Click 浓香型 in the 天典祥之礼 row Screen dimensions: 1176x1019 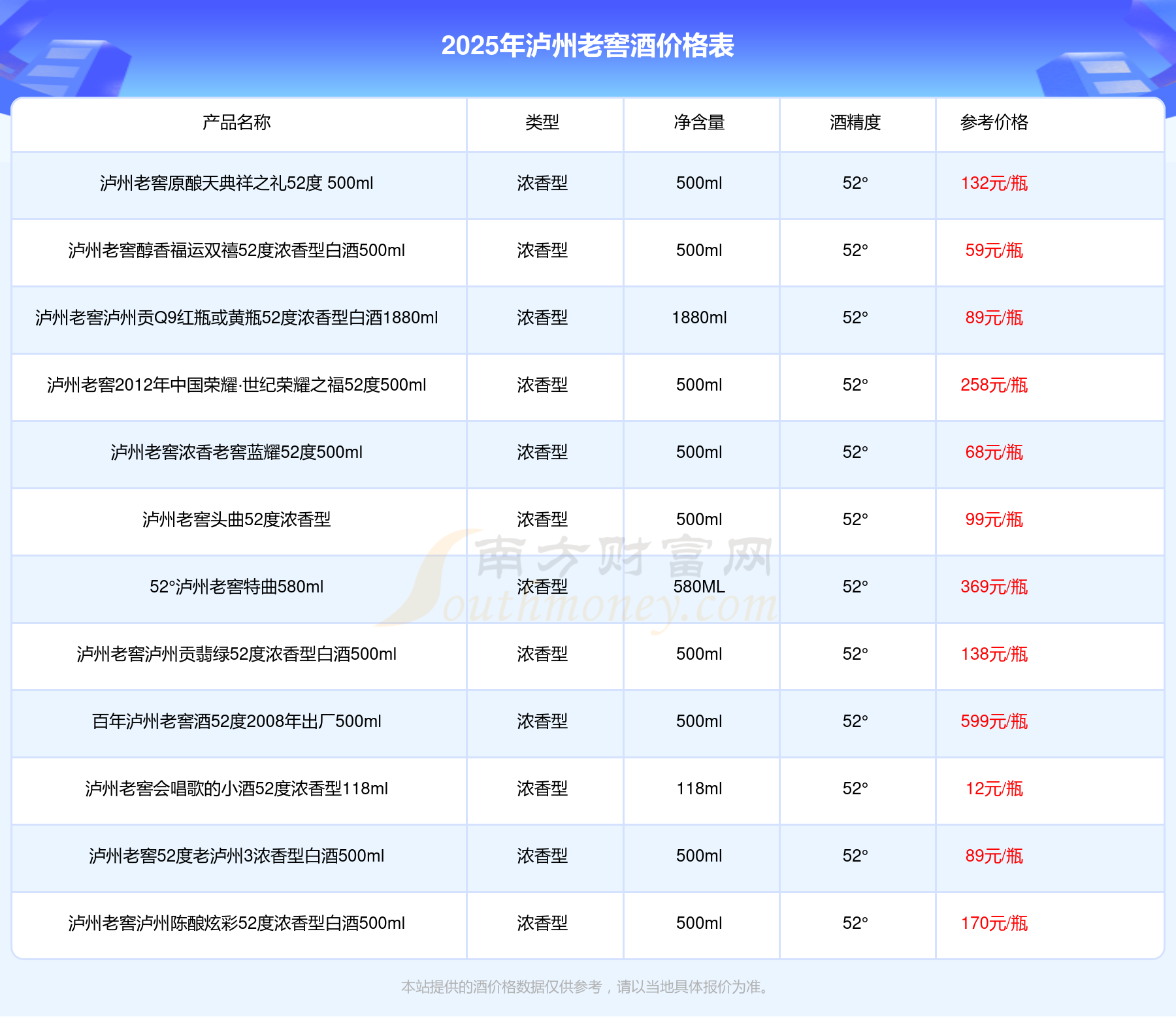click(x=542, y=183)
